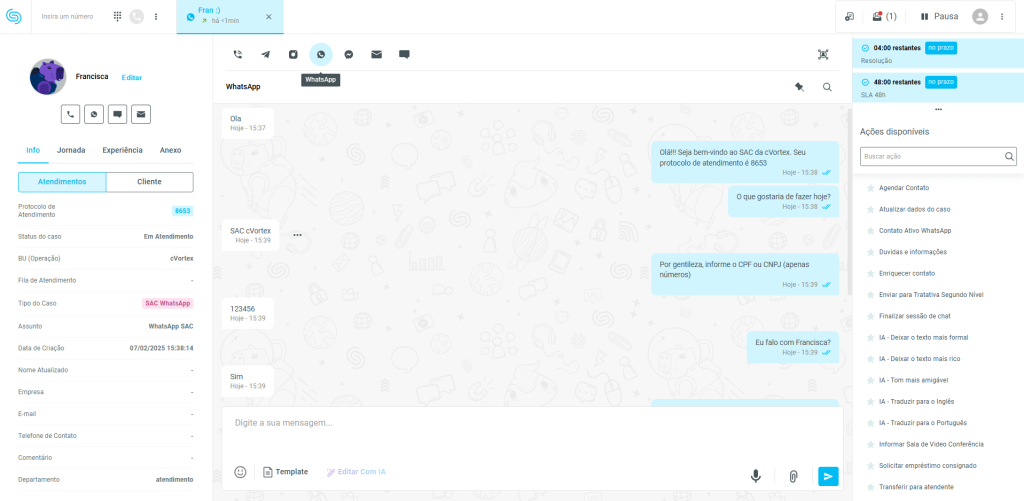Send the message with the arrow button
Image resolution: width=1024 pixels, height=501 pixels.
828,476
